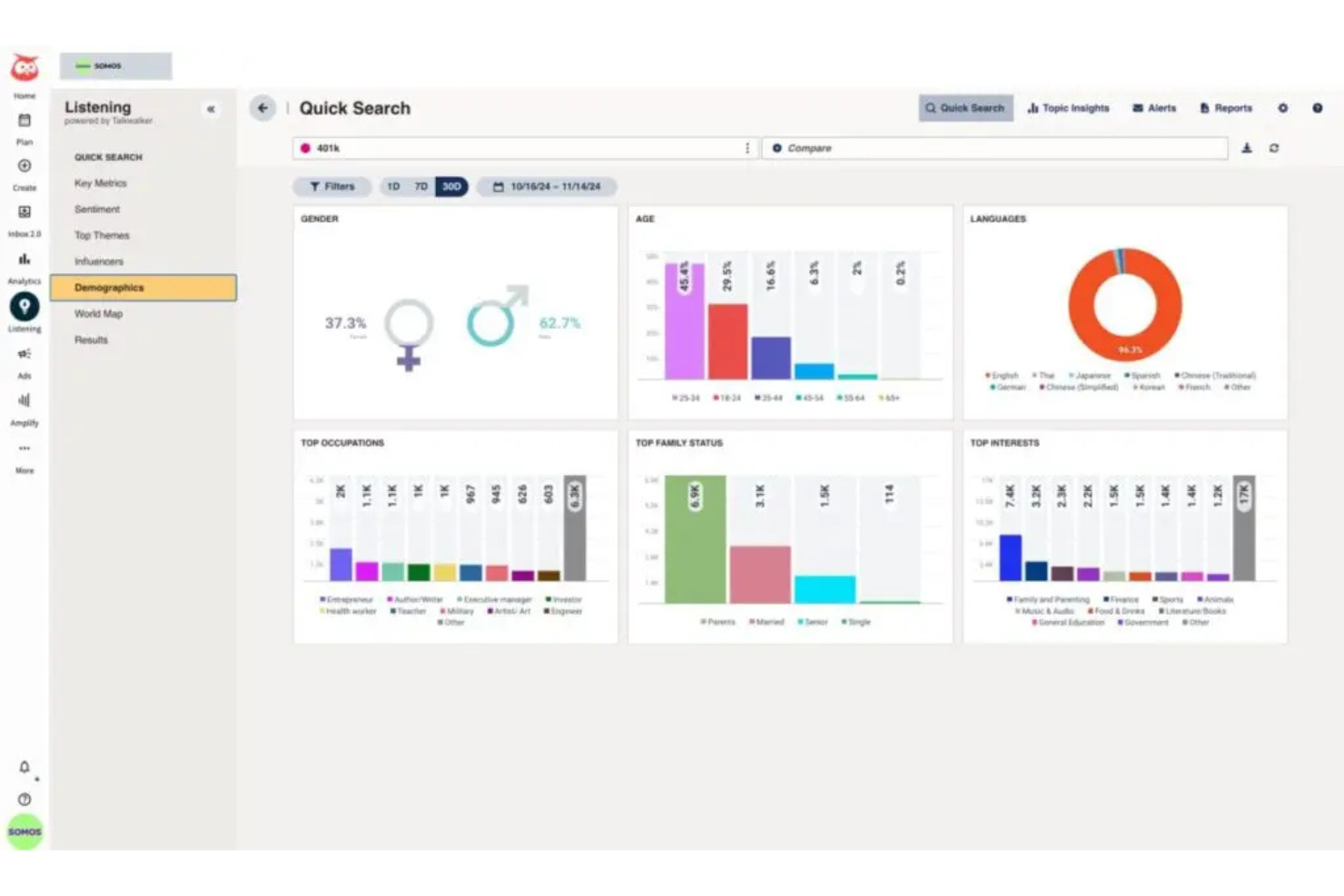Click the back arrow button
Viewport: 1344px width, 896px height.
(262, 108)
